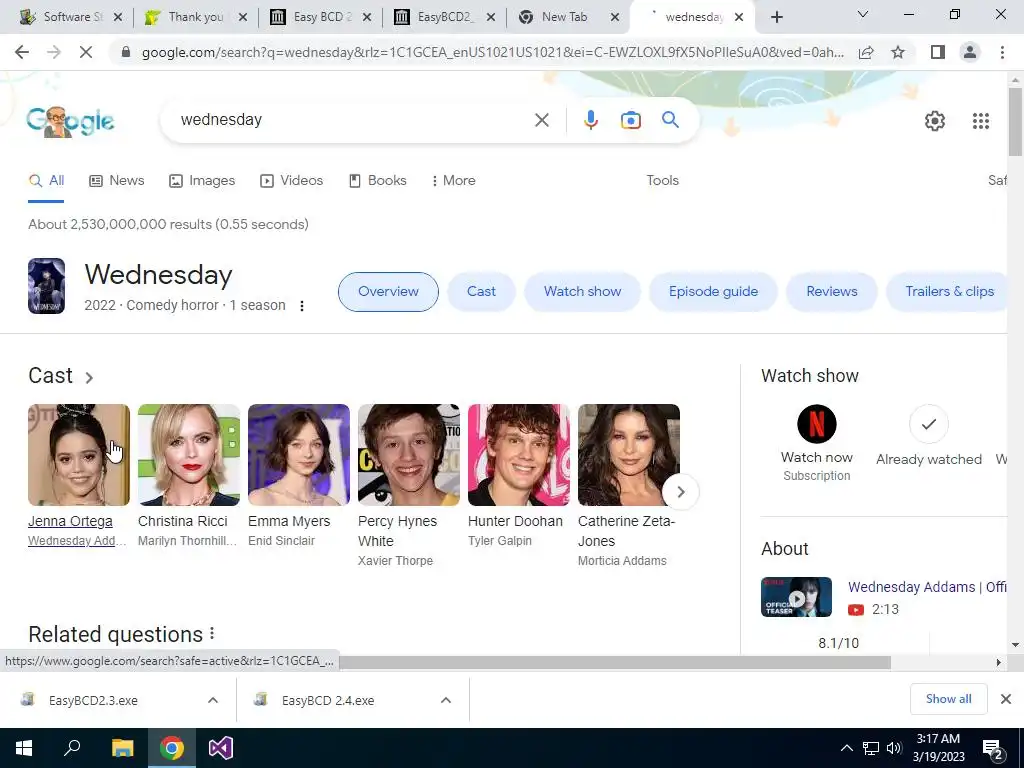Open Jenna Ortega cast link

[x=70, y=521]
